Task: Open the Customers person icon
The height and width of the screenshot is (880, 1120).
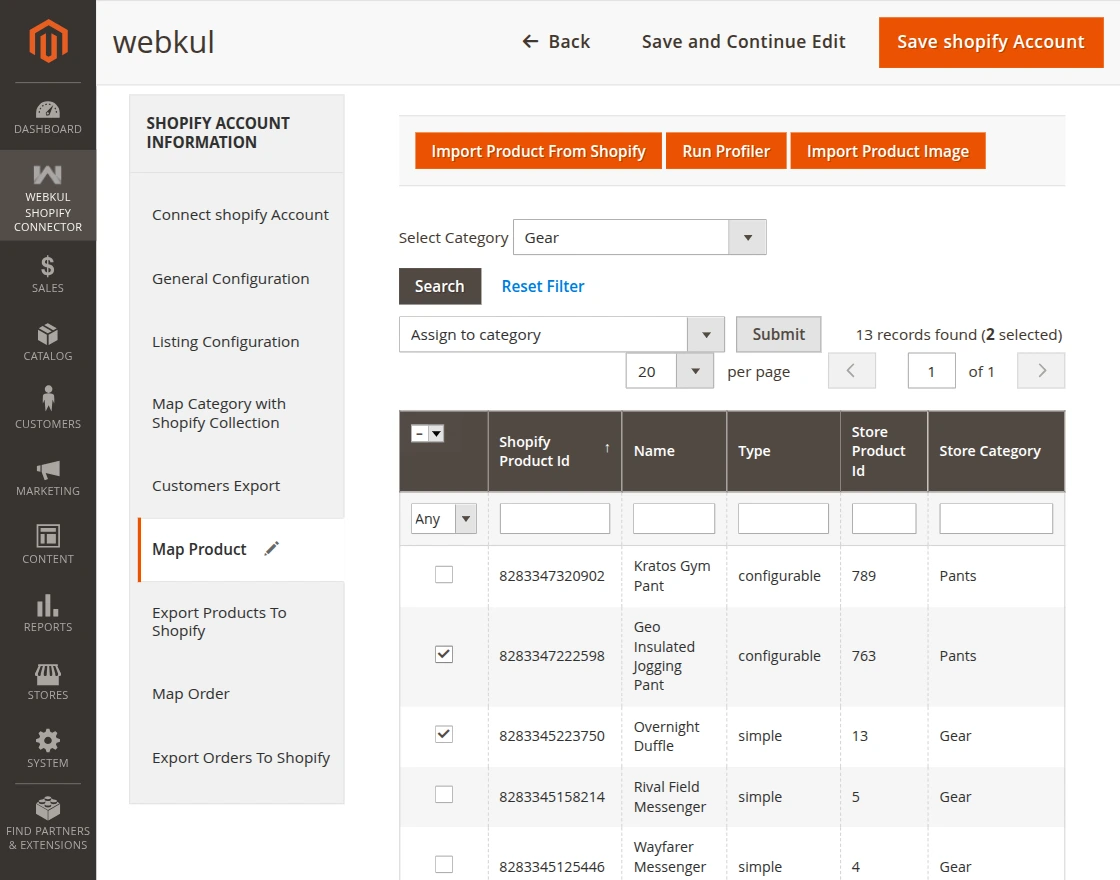Action: click(48, 399)
